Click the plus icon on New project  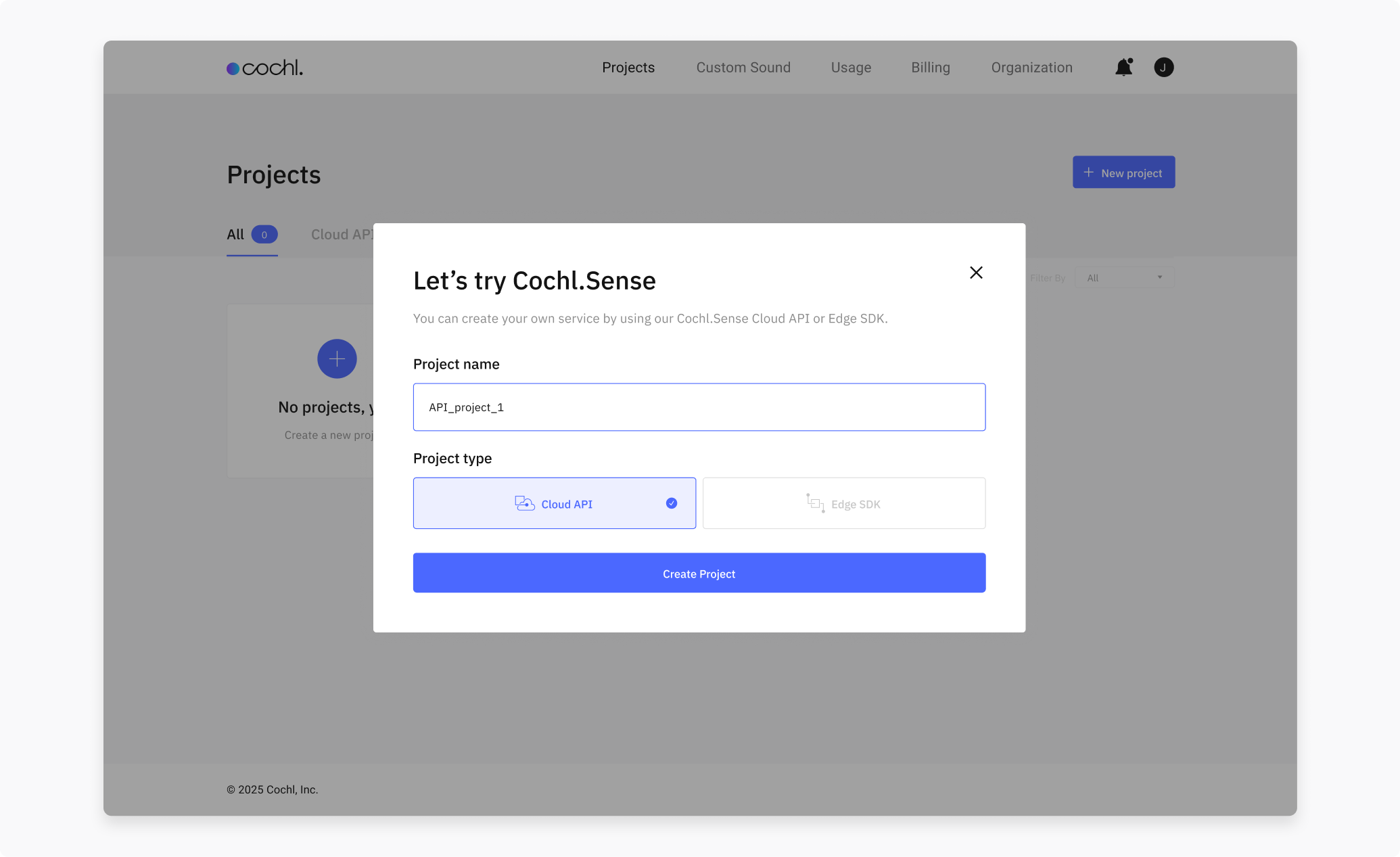tap(1088, 172)
